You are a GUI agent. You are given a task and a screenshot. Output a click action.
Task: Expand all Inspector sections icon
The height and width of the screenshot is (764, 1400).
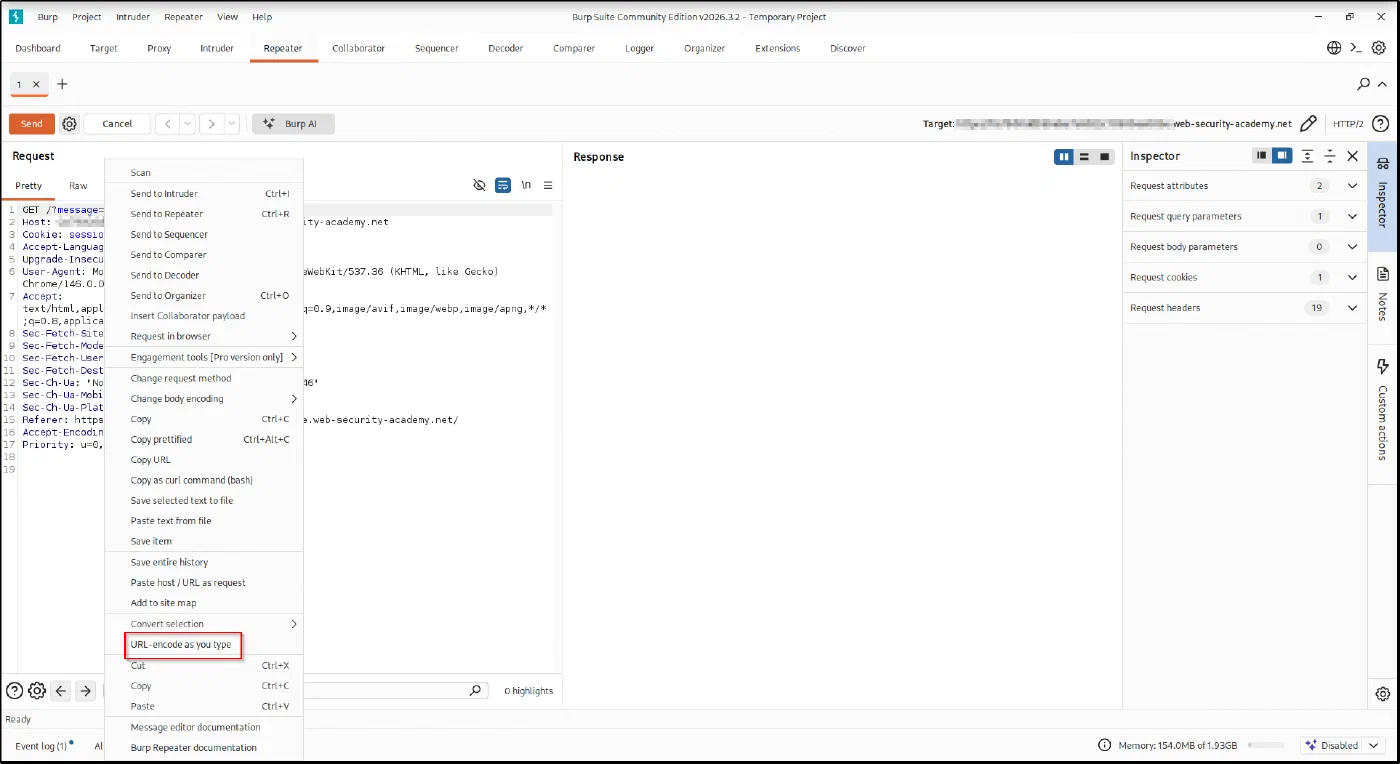pos(1307,156)
